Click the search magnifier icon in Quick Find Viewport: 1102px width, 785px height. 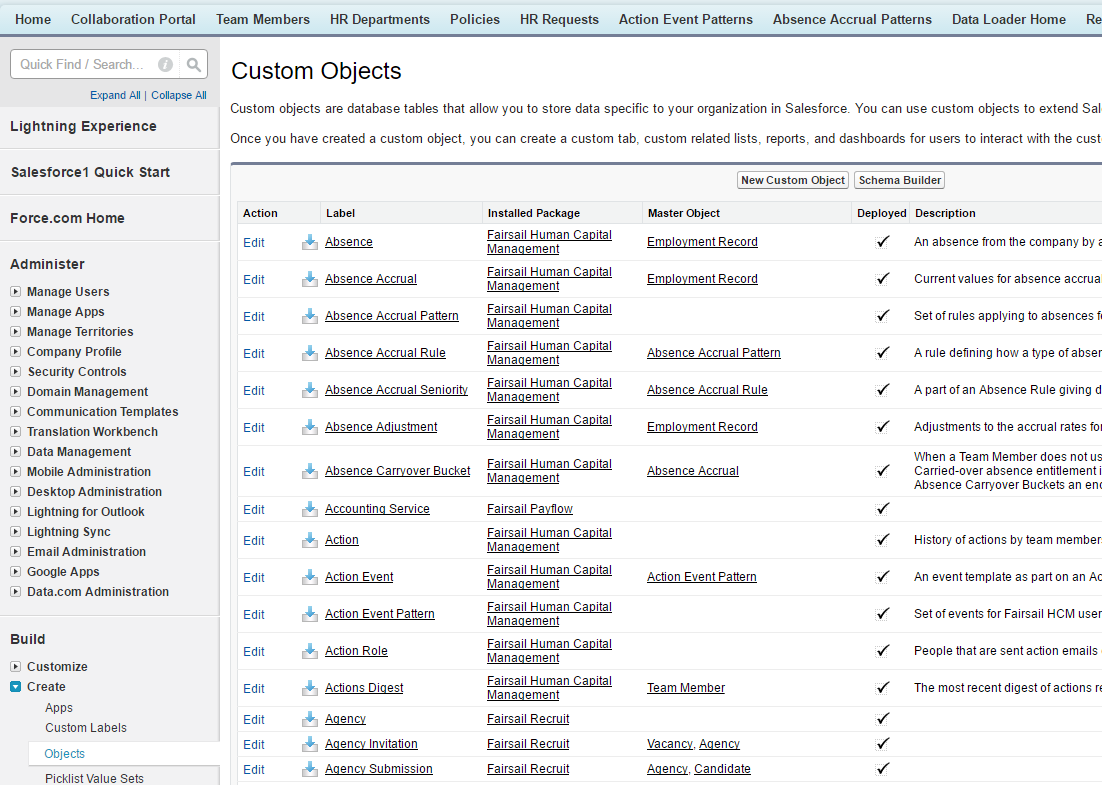click(193, 65)
